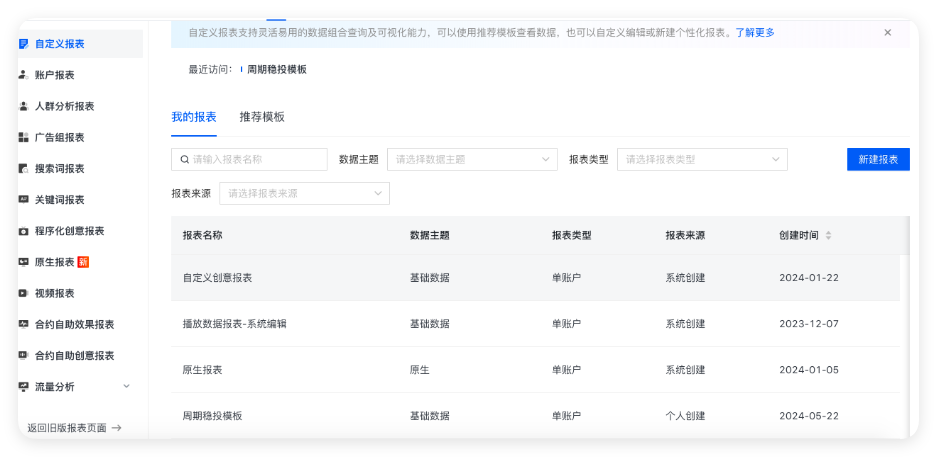The height and width of the screenshot is (457, 937).
Task: Click the 合约自助效果报表 icon
Action: point(24,324)
